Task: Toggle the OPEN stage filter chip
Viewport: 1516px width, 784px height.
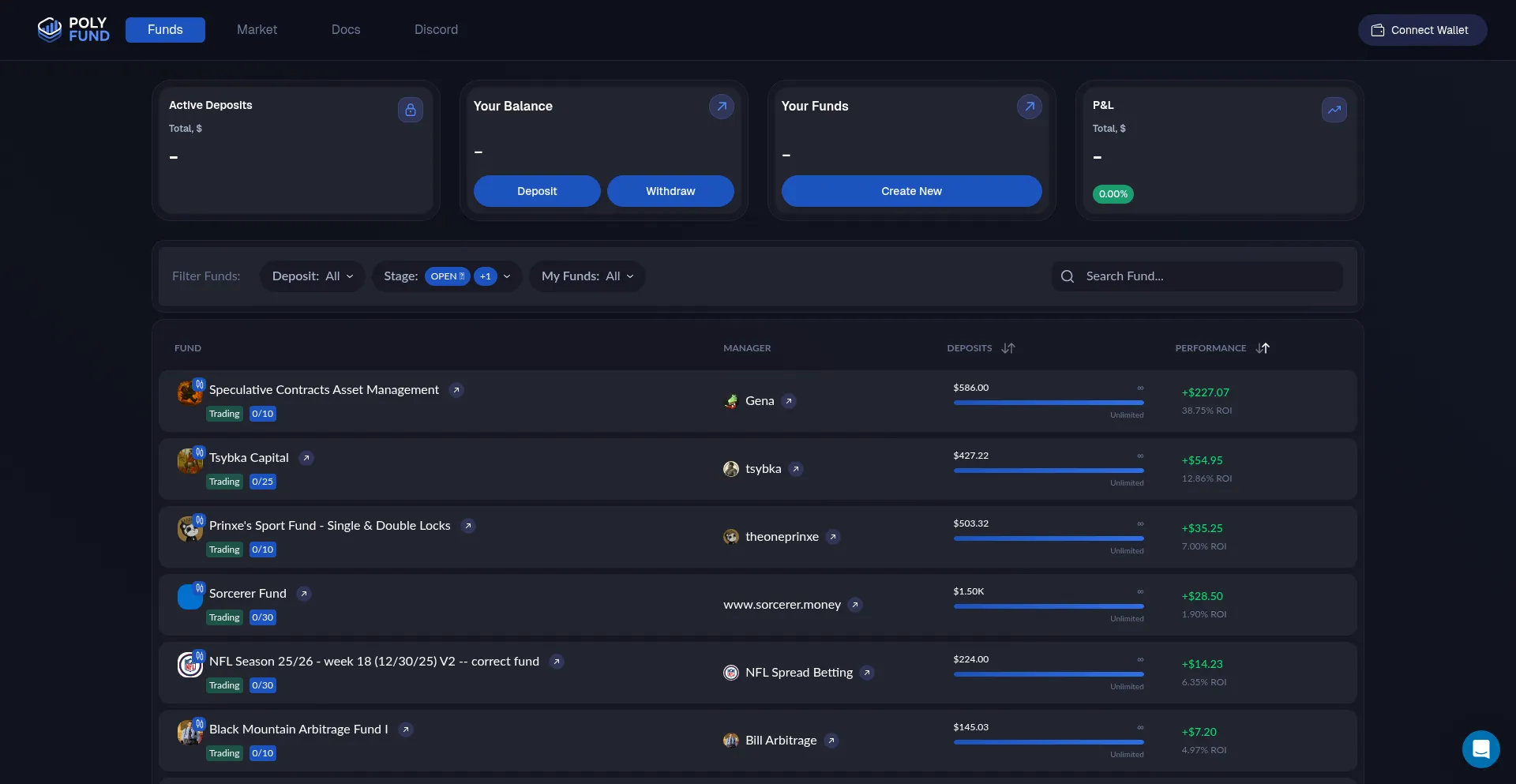Action: 447,276
